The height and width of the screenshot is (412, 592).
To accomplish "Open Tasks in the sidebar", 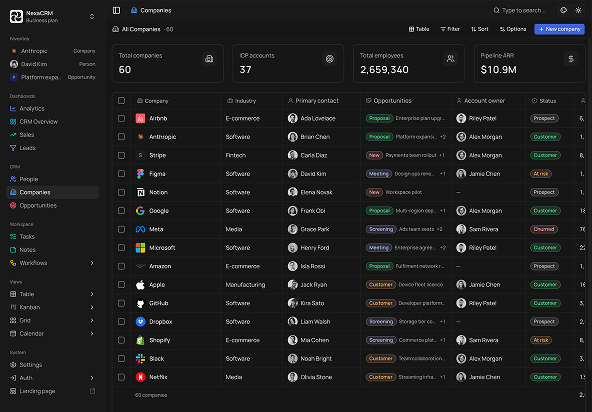I will [52, 237].
